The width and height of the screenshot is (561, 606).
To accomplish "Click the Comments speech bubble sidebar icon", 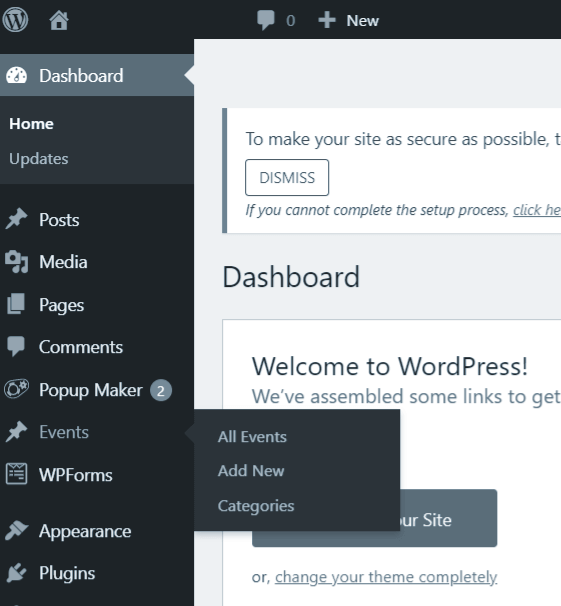I will point(16,347).
